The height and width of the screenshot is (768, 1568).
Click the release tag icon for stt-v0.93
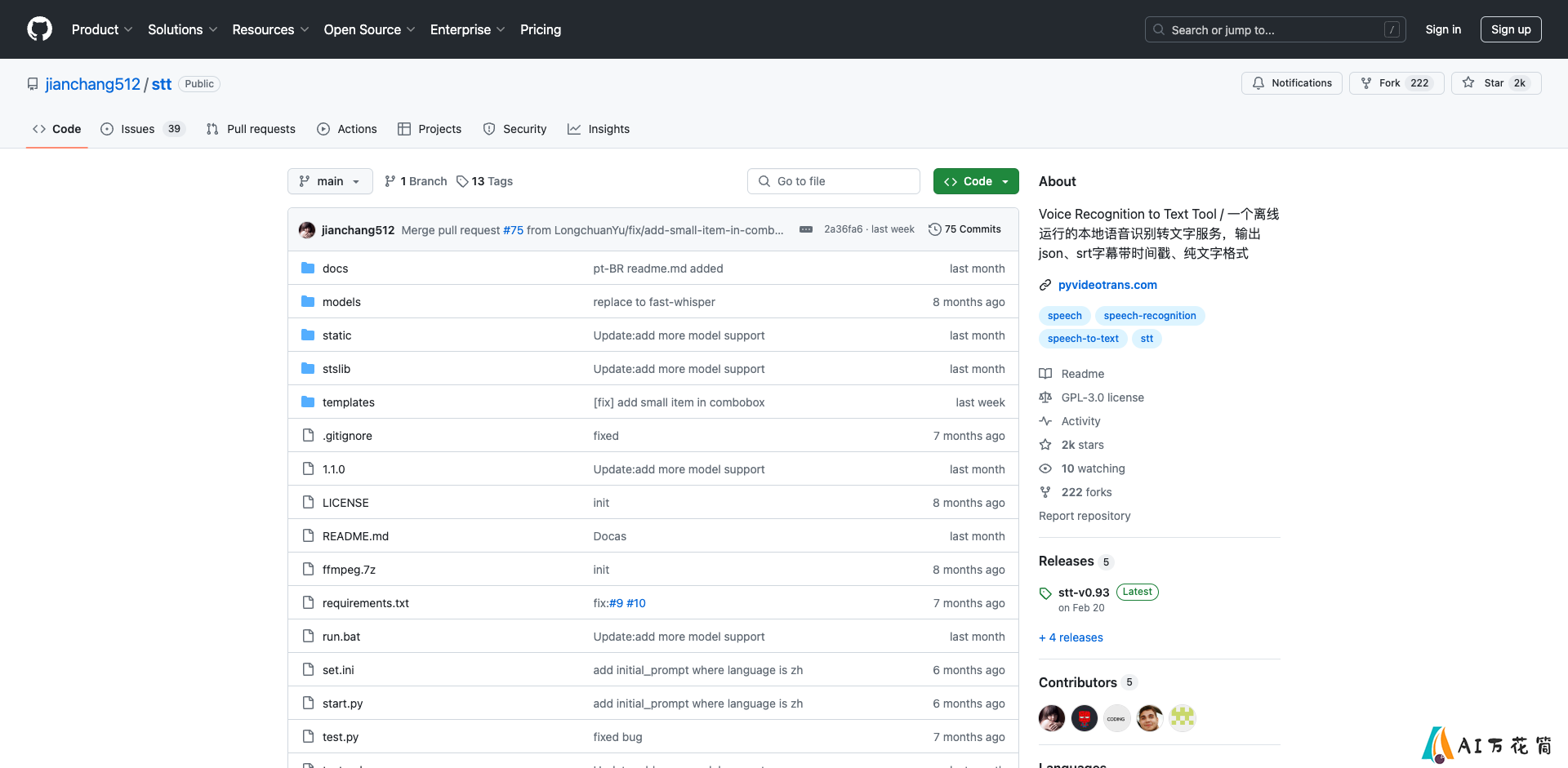point(1045,593)
